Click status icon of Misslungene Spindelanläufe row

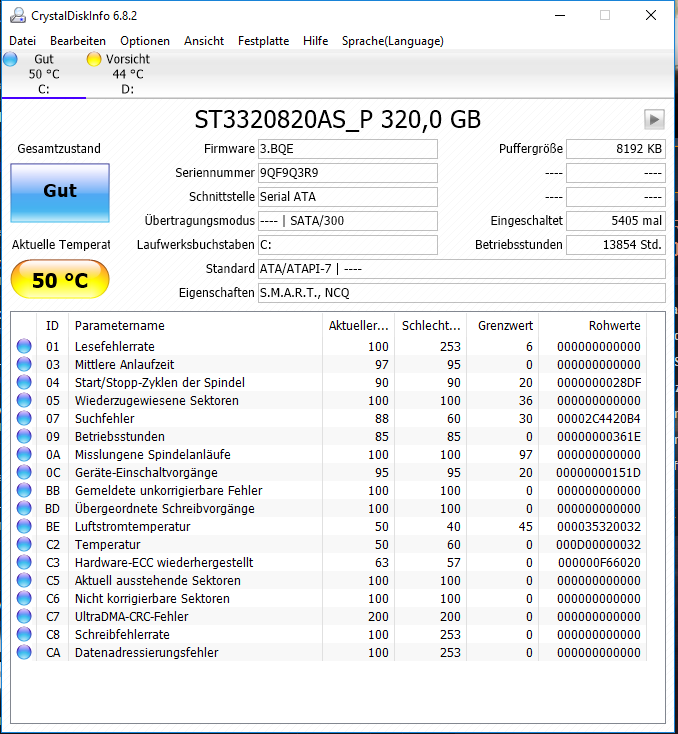pyautogui.click(x=24, y=454)
